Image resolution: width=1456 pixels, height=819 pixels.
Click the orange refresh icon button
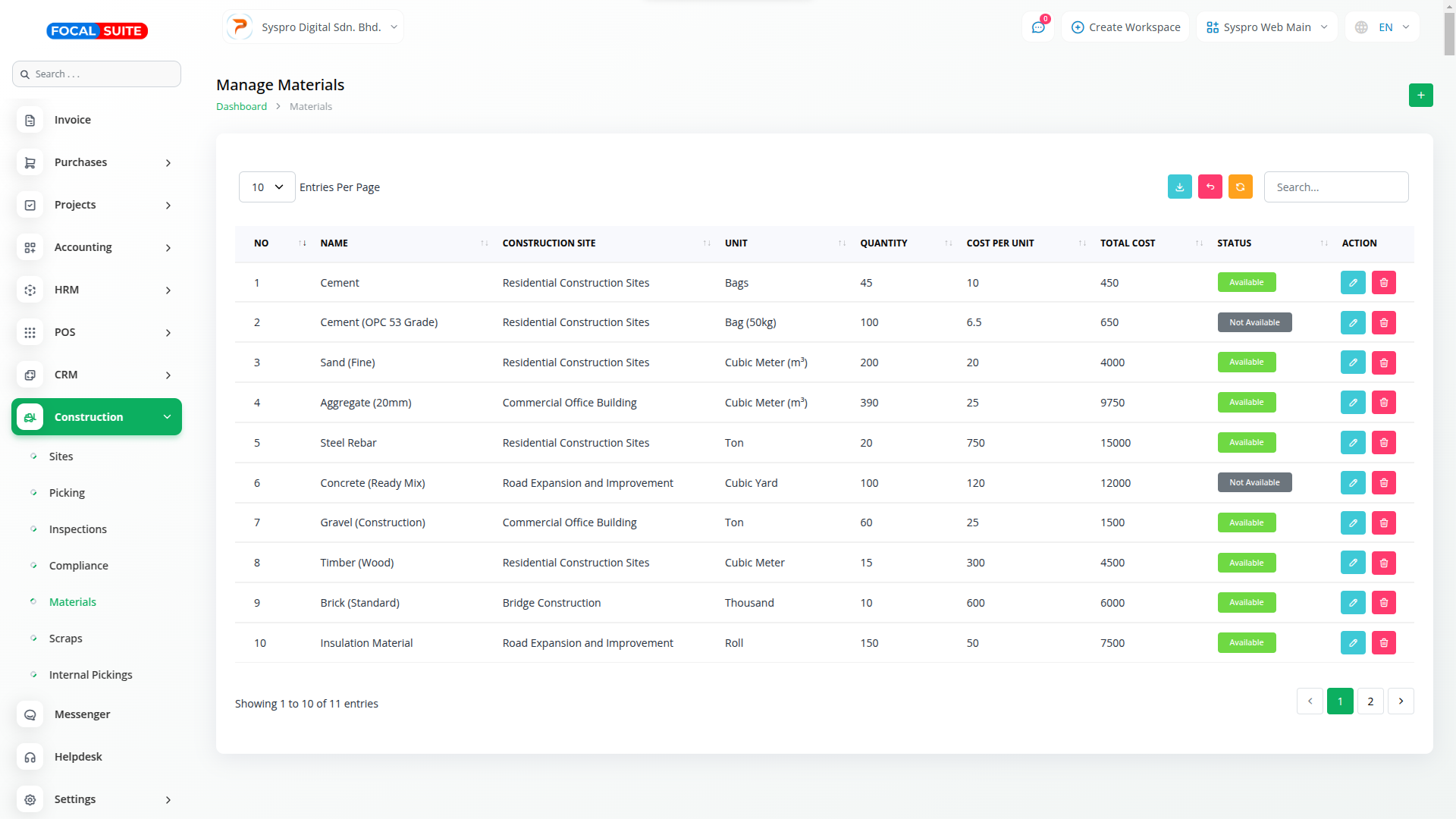pos(1240,187)
